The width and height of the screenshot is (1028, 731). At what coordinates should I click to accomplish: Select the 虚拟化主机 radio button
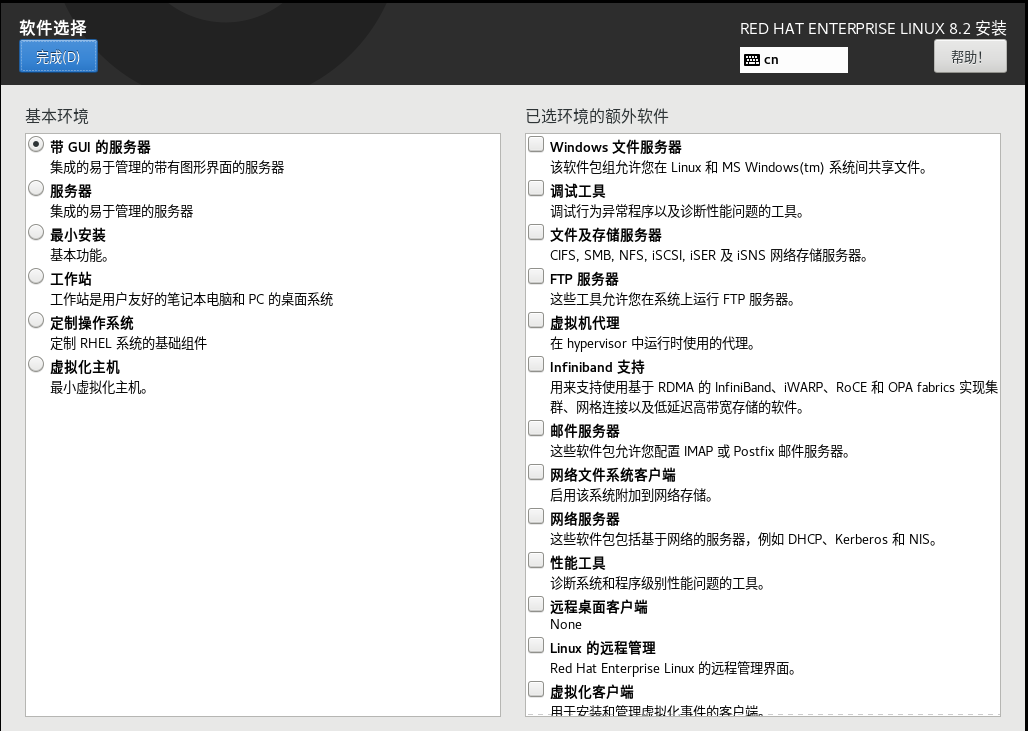pos(36,364)
